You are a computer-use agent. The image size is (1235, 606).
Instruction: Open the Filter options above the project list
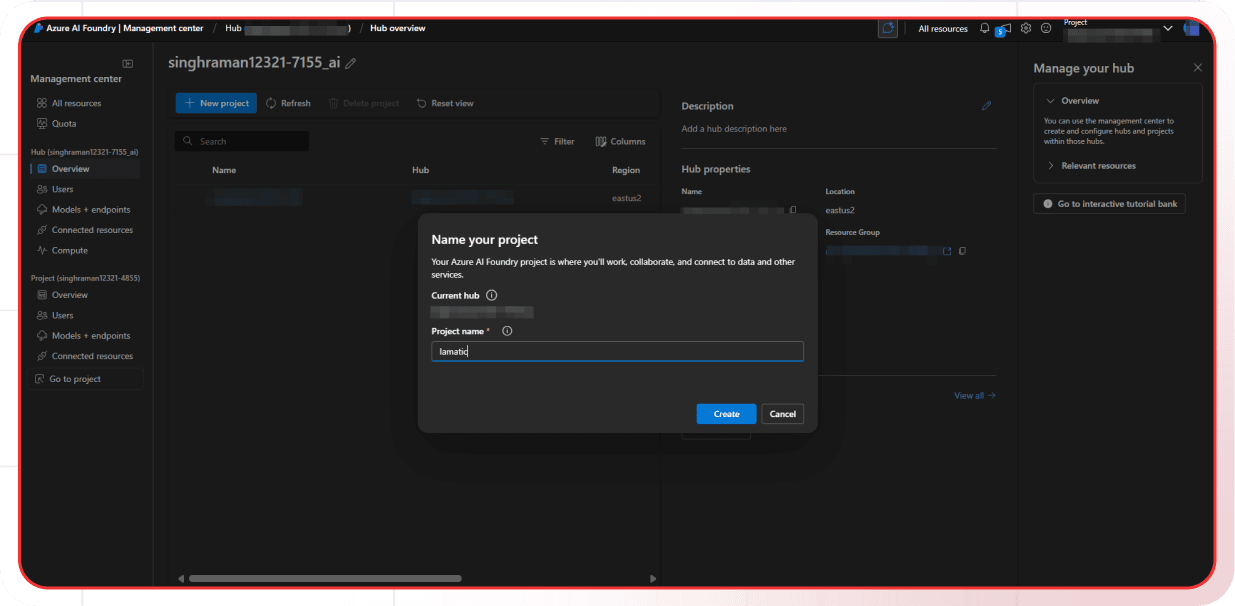pyautogui.click(x=556, y=141)
